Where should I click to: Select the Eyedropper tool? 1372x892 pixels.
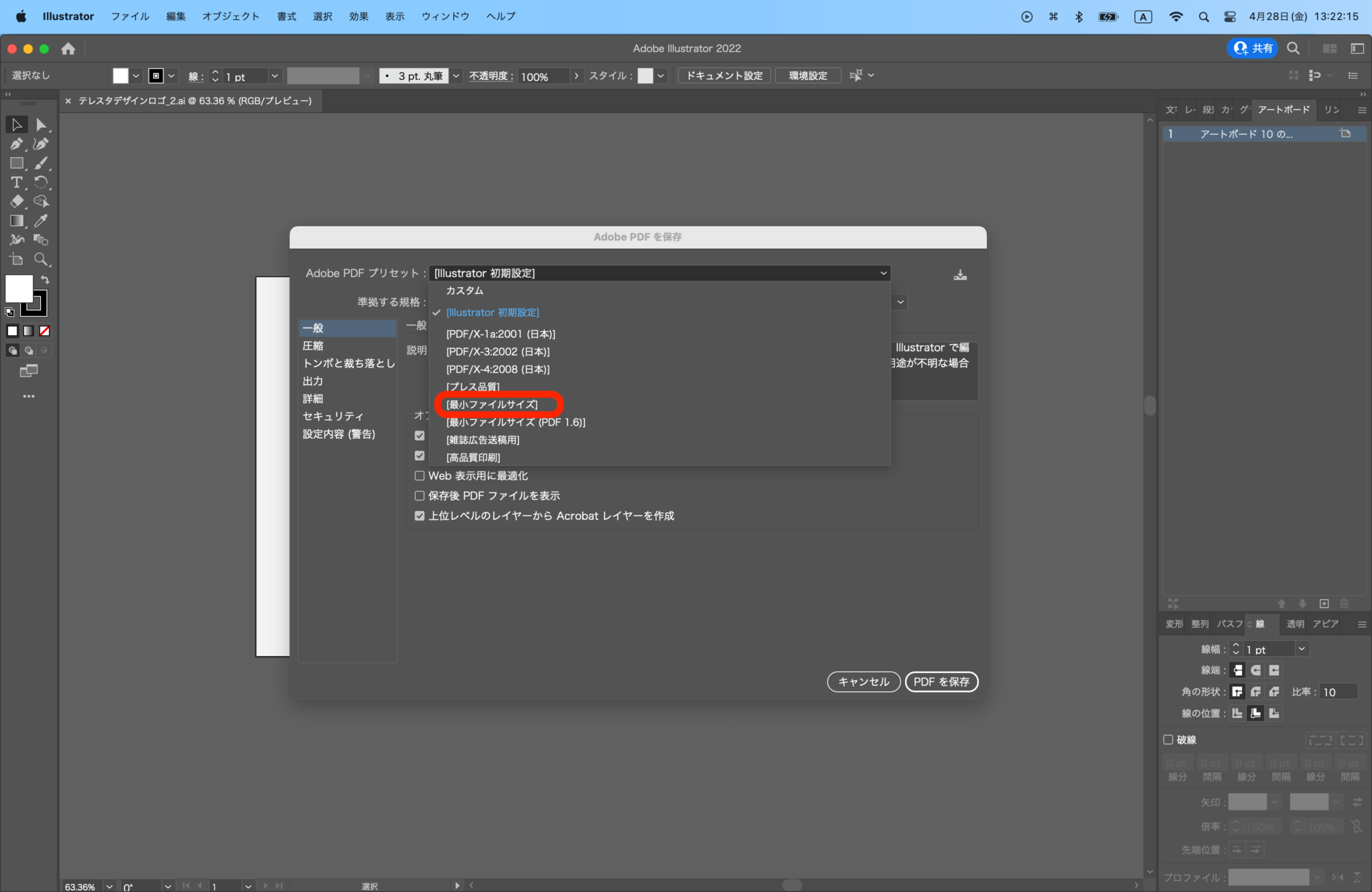[41, 220]
